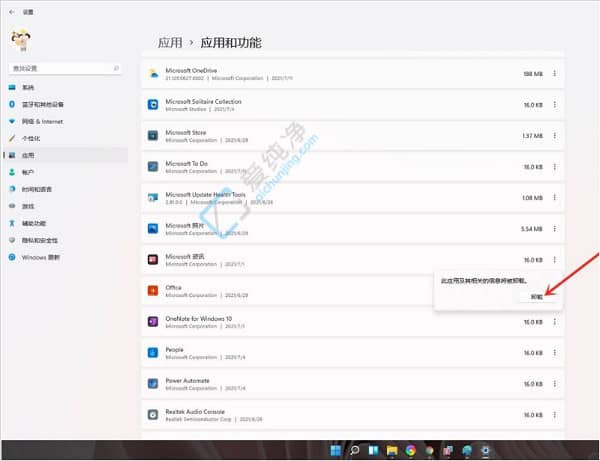The image size is (600, 461).
Task: Click the Microsoft OneDrive app icon
Action: coord(153,73)
